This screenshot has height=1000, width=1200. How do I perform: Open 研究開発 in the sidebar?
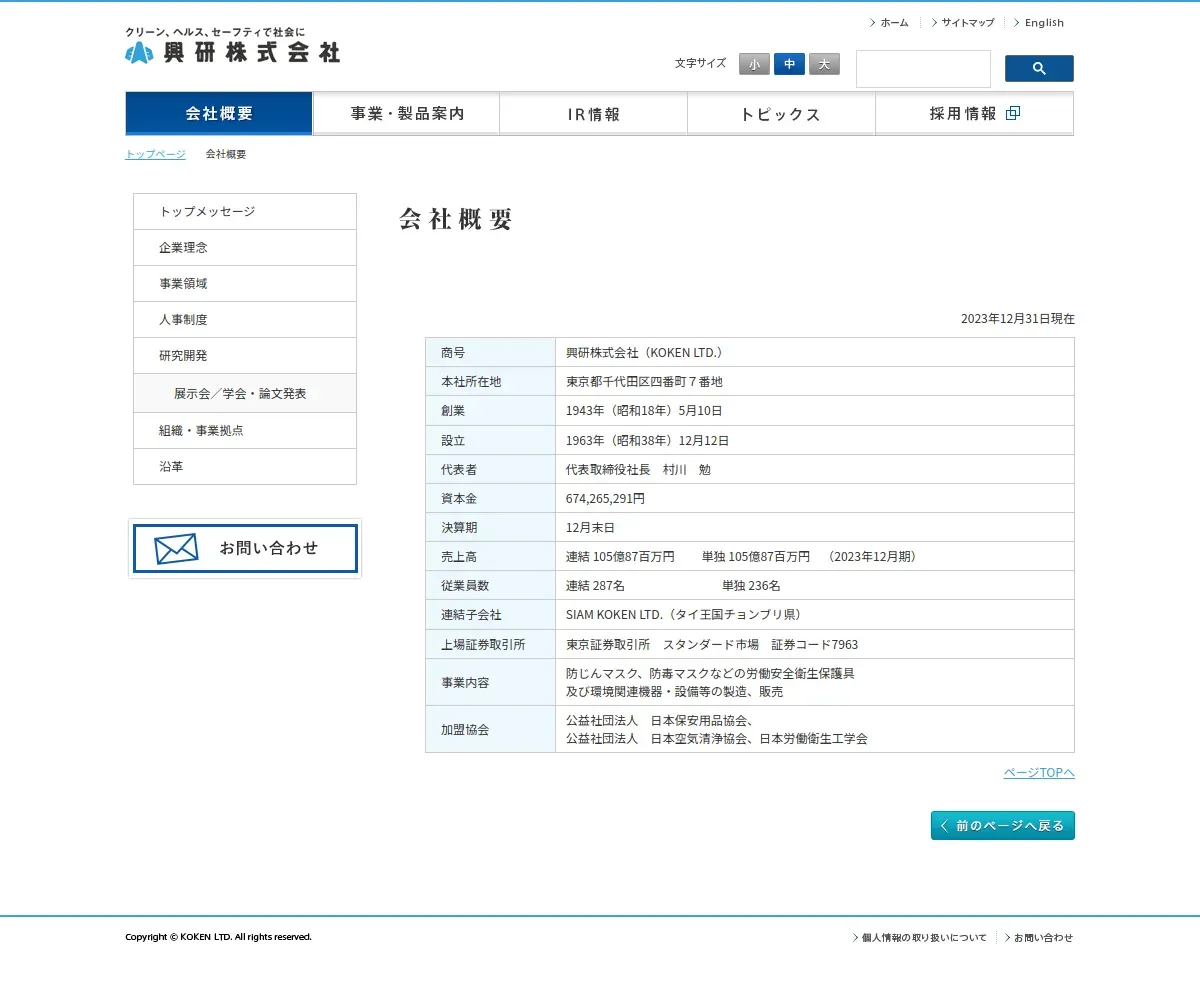tap(245, 356)
